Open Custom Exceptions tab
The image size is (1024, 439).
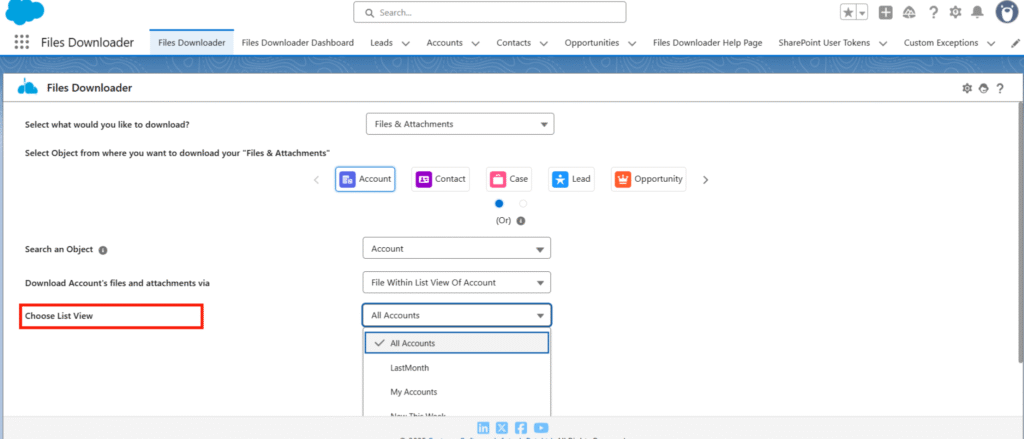click(941, 42)
